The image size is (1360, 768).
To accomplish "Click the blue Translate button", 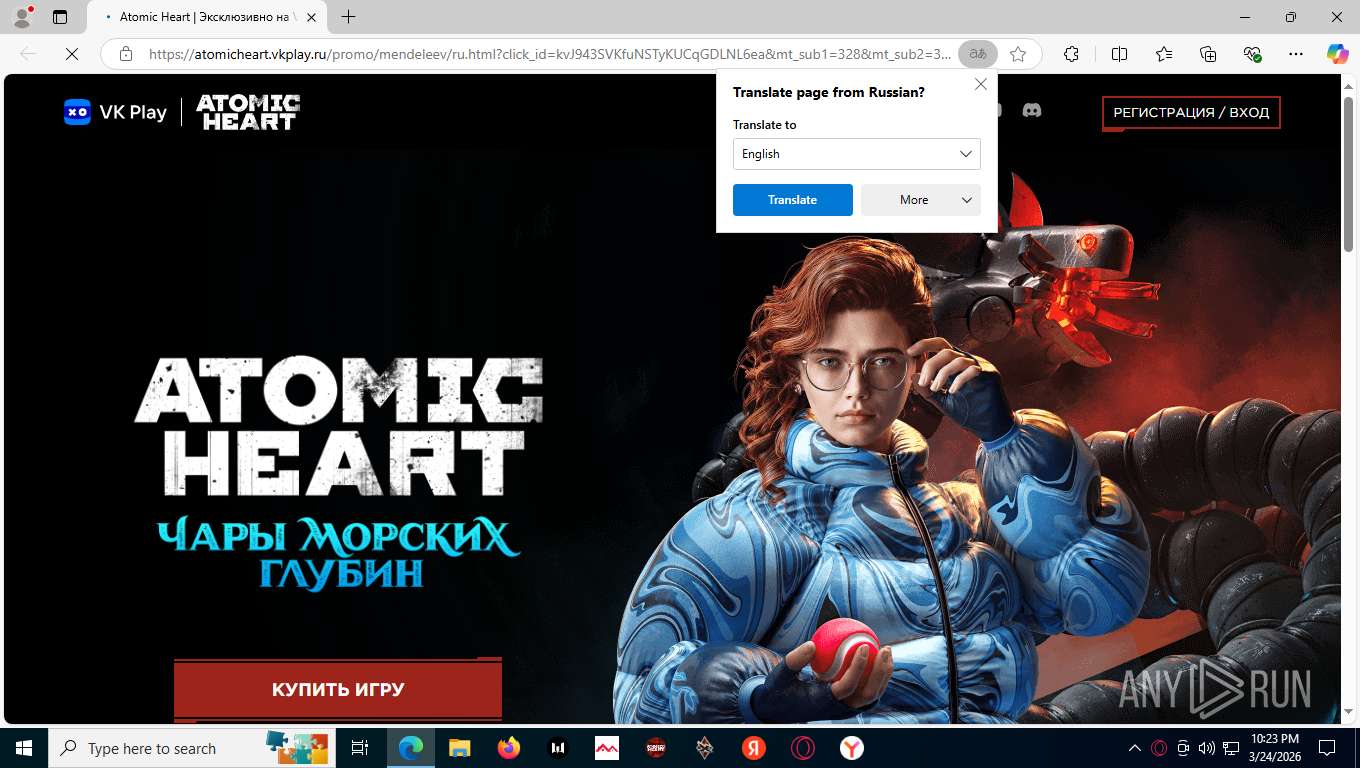I will coord(793,200).
